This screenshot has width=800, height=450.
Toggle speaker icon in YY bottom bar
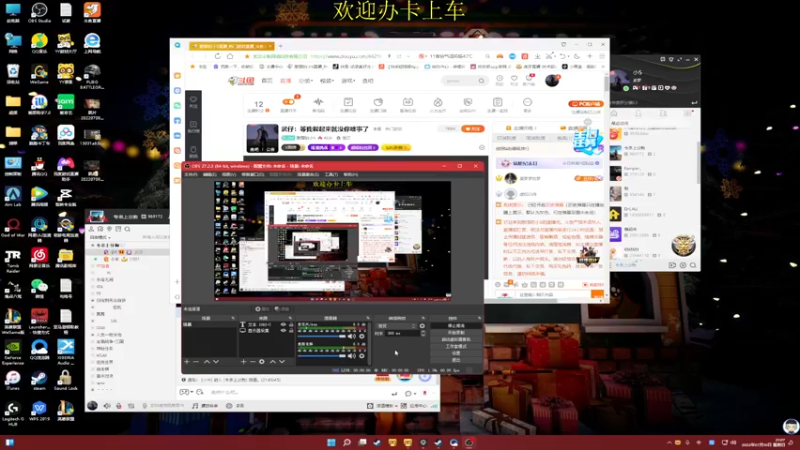pos(107,406)
